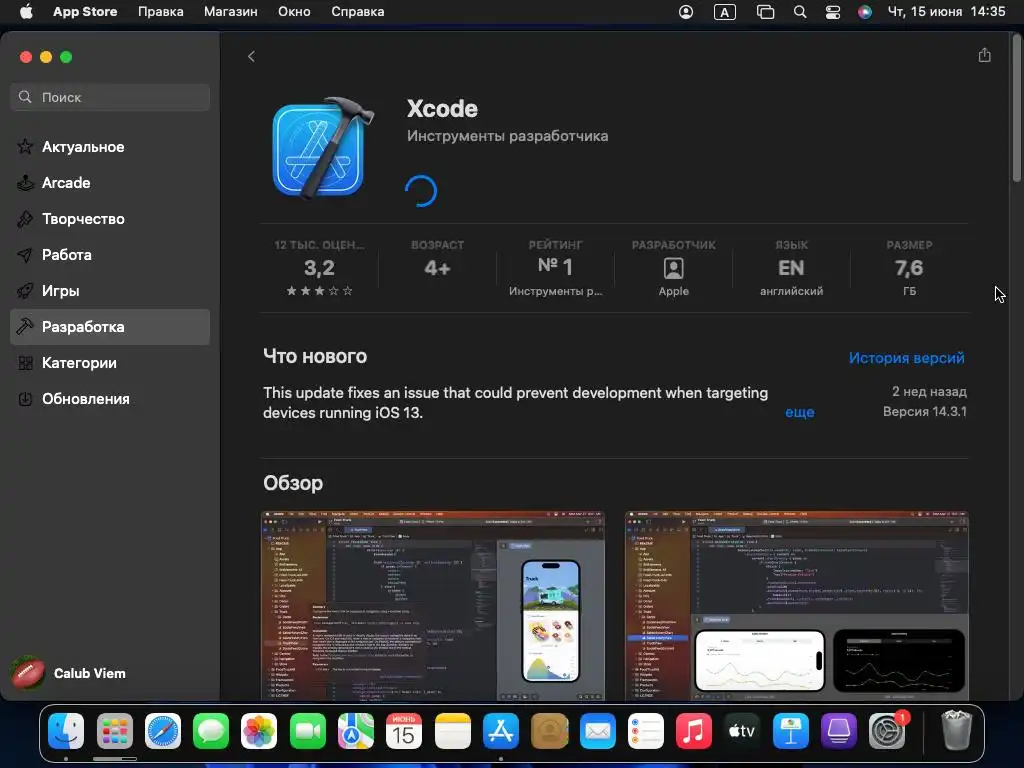
Task: Open the Магазин menu
Action: point(231,12)
